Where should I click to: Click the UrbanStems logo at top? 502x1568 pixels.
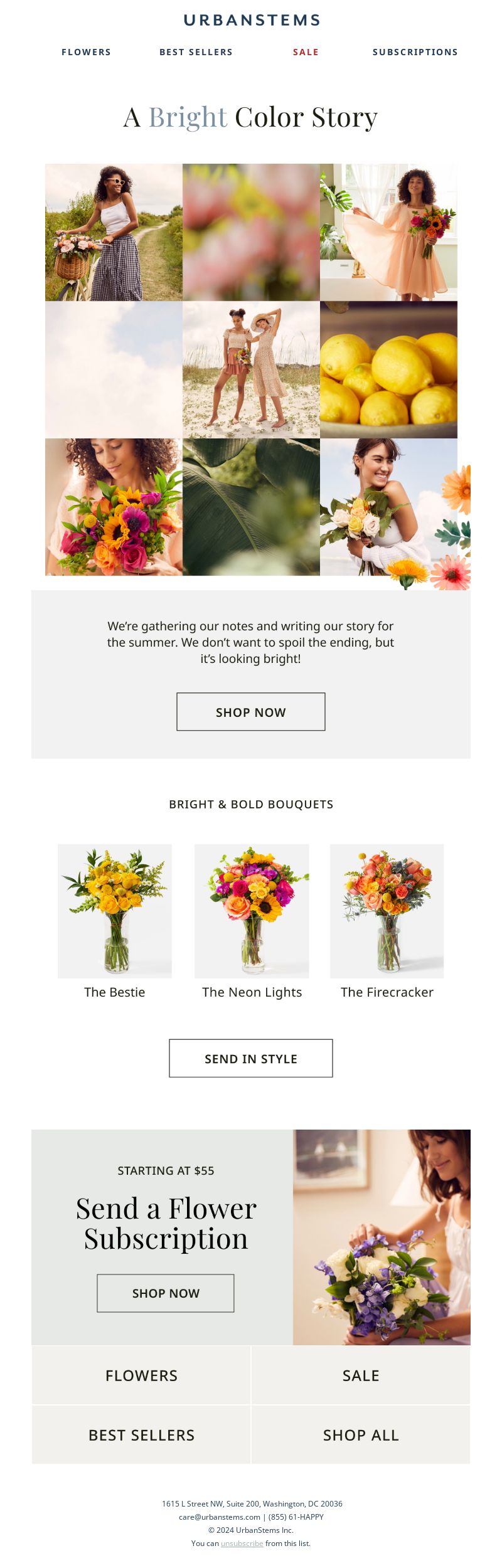[252, 20]
